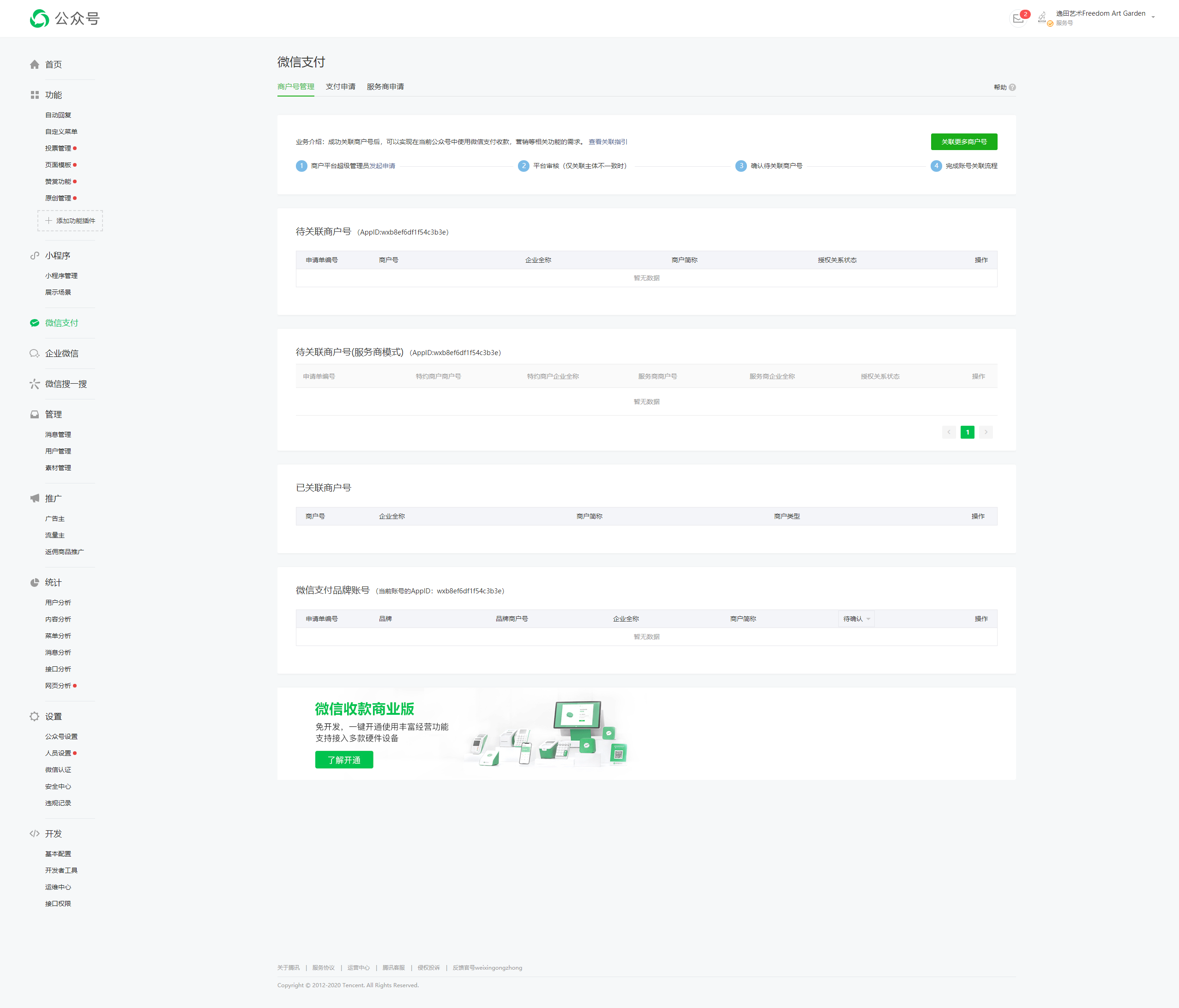Open 用户分析 in the sidebar
This screenshot has width=1179, height=1008.
point(58,602)
